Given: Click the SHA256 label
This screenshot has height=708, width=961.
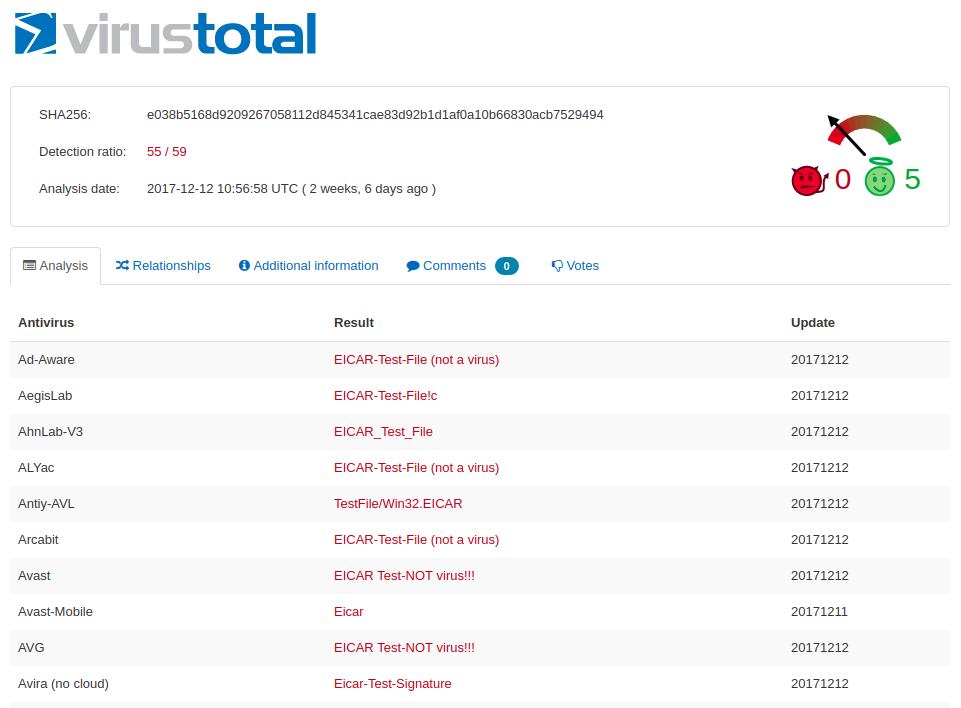Looking at the screenshot, I should 65,115.
